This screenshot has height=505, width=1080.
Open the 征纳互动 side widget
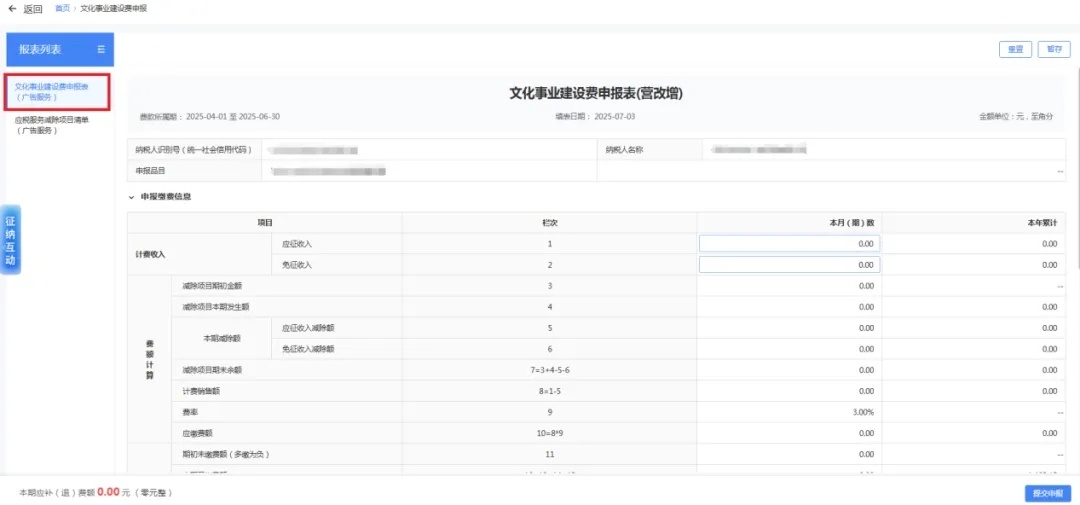10,240
